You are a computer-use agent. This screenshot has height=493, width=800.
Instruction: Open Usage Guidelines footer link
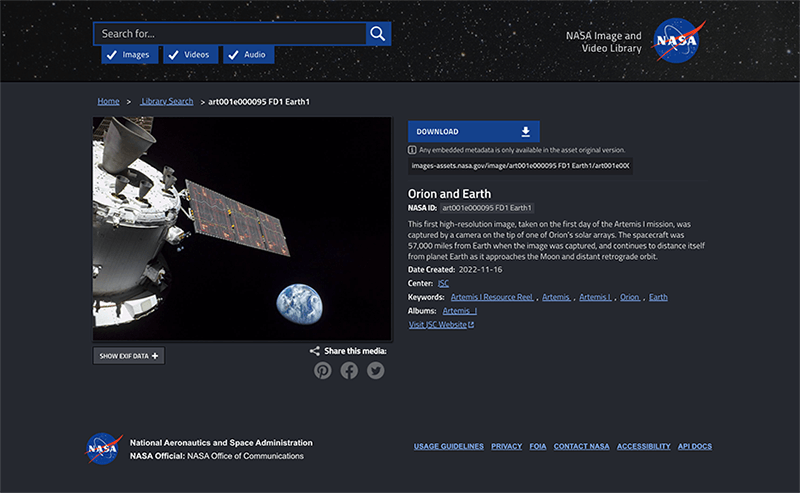(x=448, y=446)
